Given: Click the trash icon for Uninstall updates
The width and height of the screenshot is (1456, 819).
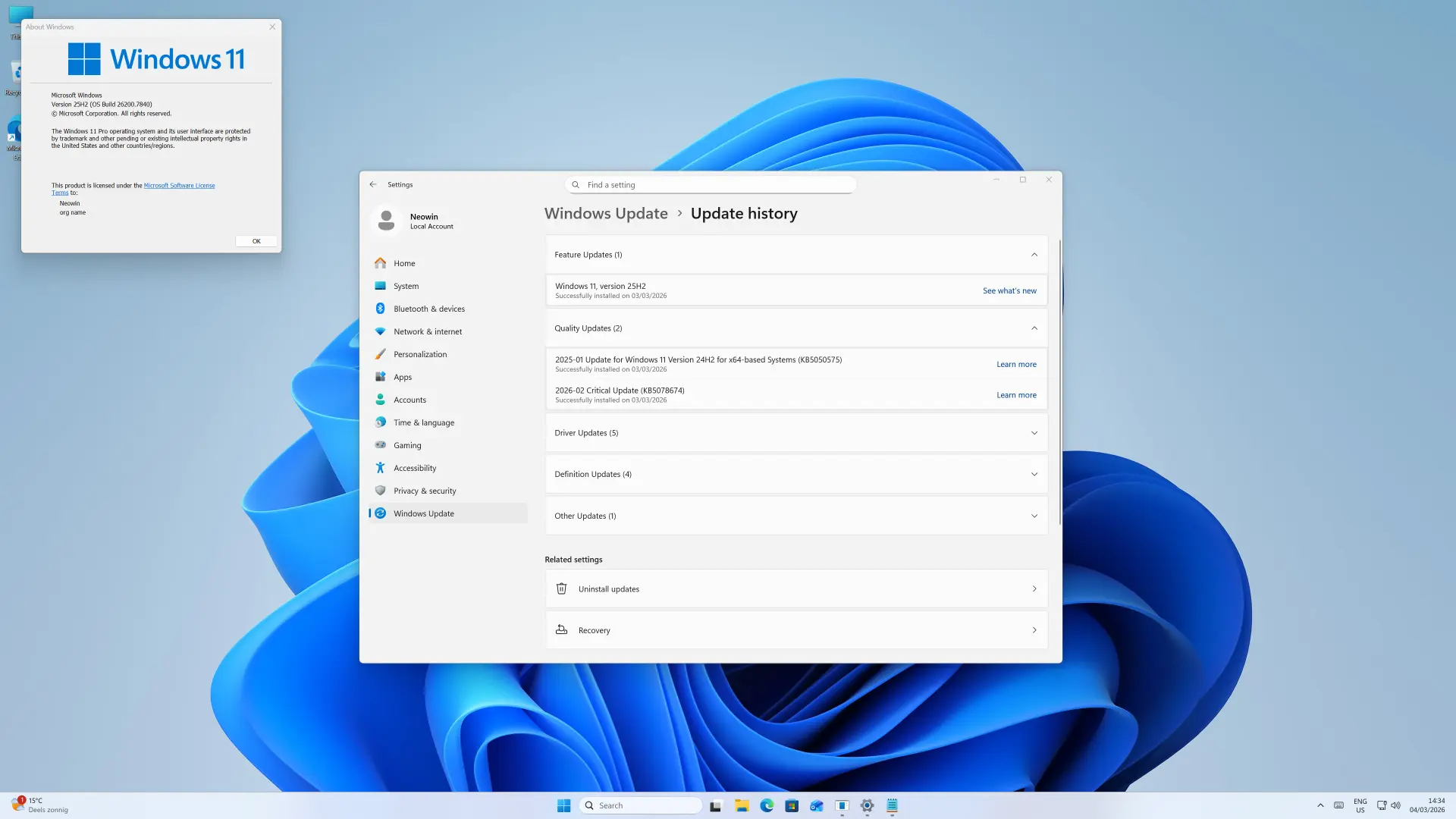Looking at the screenshot, I should click(561, 588).
